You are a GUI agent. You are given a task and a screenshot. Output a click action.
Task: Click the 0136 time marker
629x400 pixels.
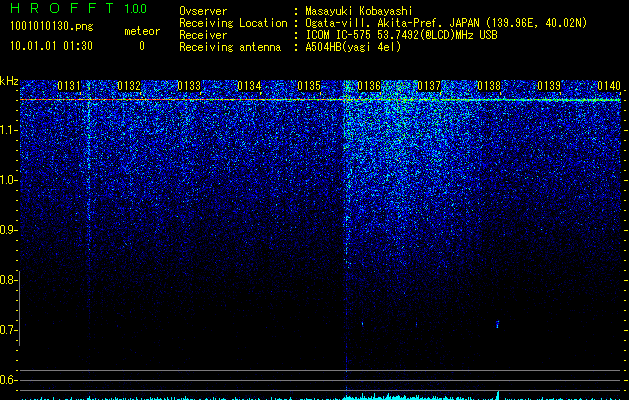369,86
